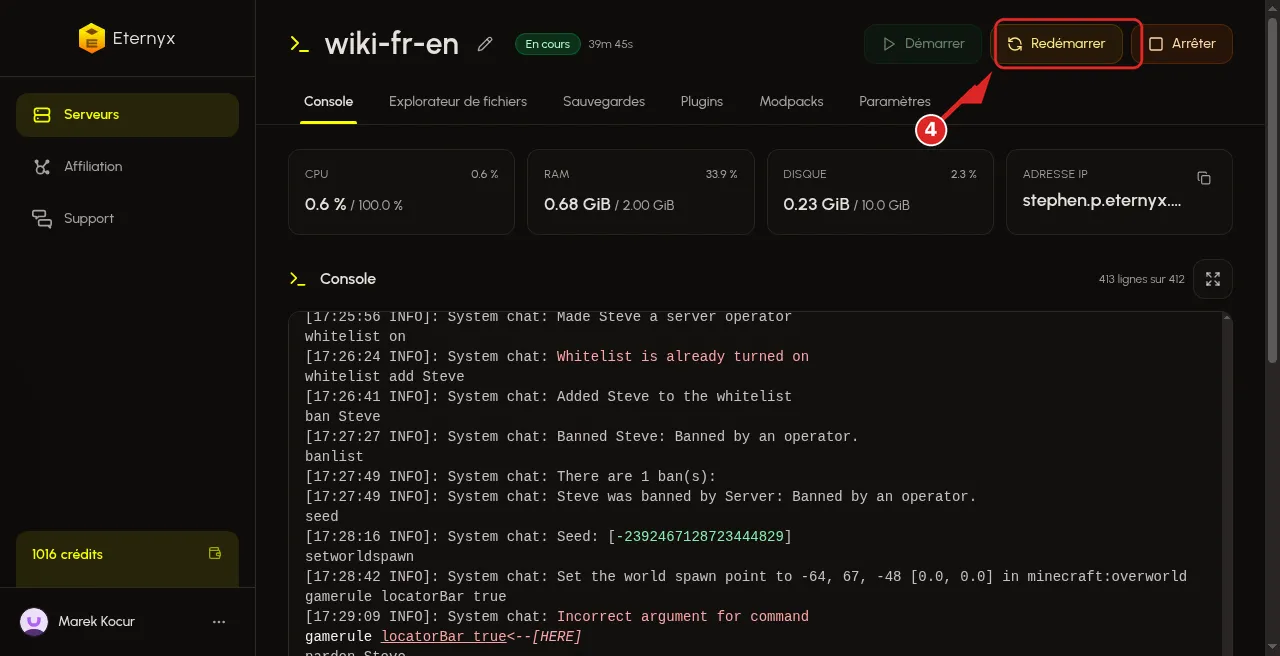Click the 39m 45s uptime text

coord(611,44)
